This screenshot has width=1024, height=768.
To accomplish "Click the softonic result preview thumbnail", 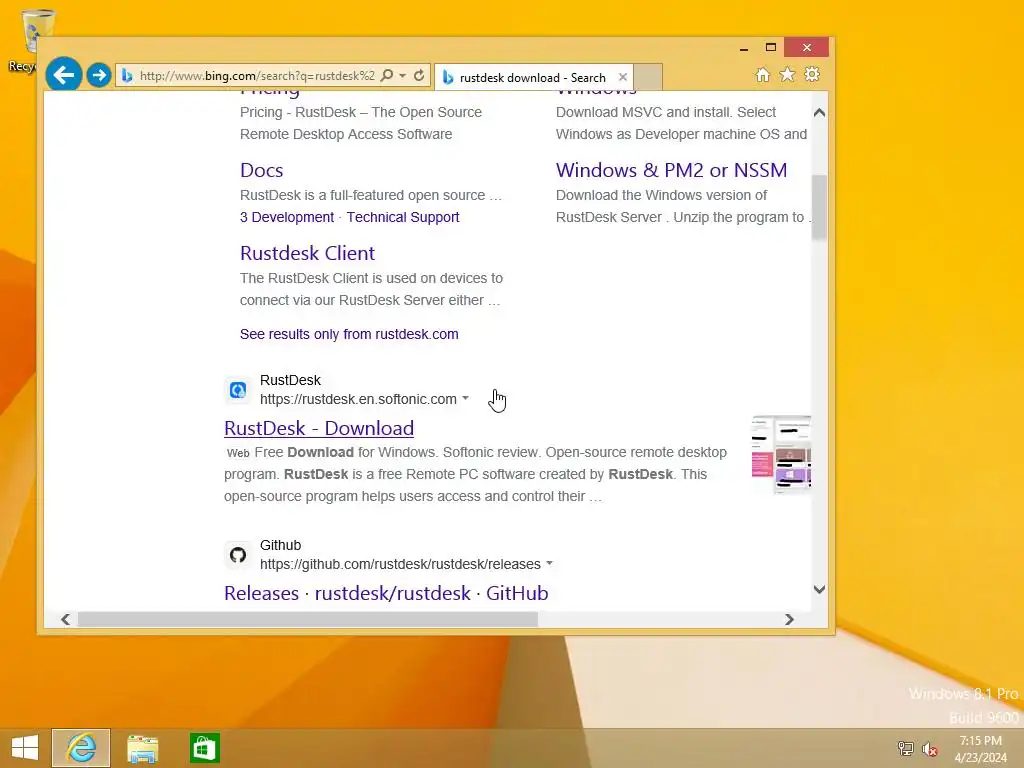I will tap(781, 455).
